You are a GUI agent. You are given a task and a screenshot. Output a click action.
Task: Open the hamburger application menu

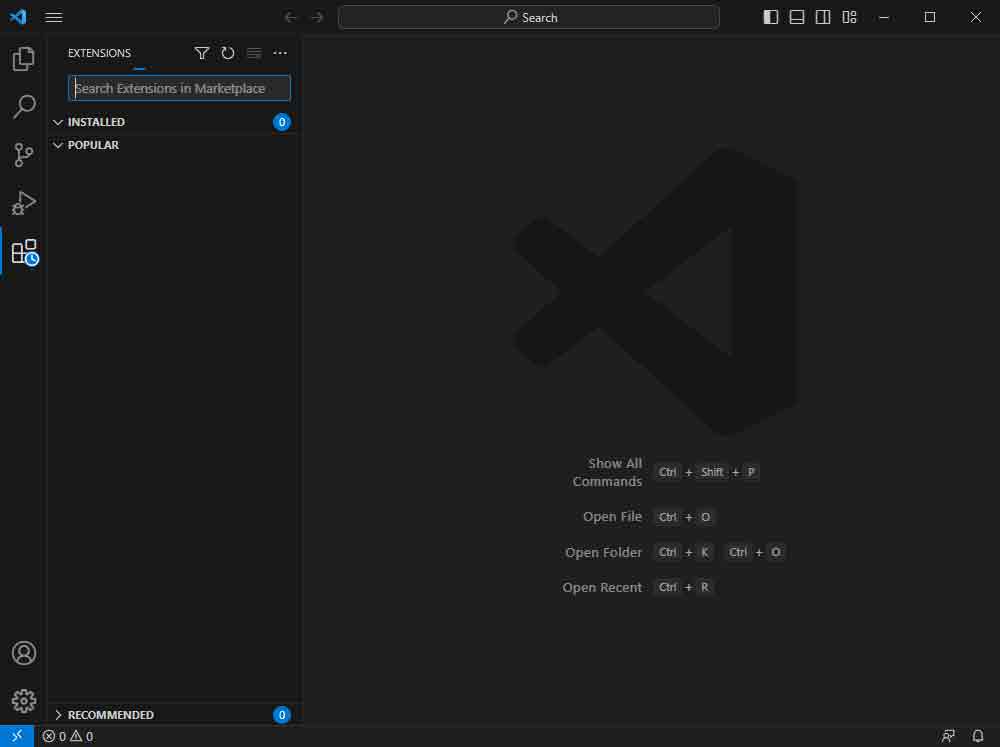click(x=54, y=17)
